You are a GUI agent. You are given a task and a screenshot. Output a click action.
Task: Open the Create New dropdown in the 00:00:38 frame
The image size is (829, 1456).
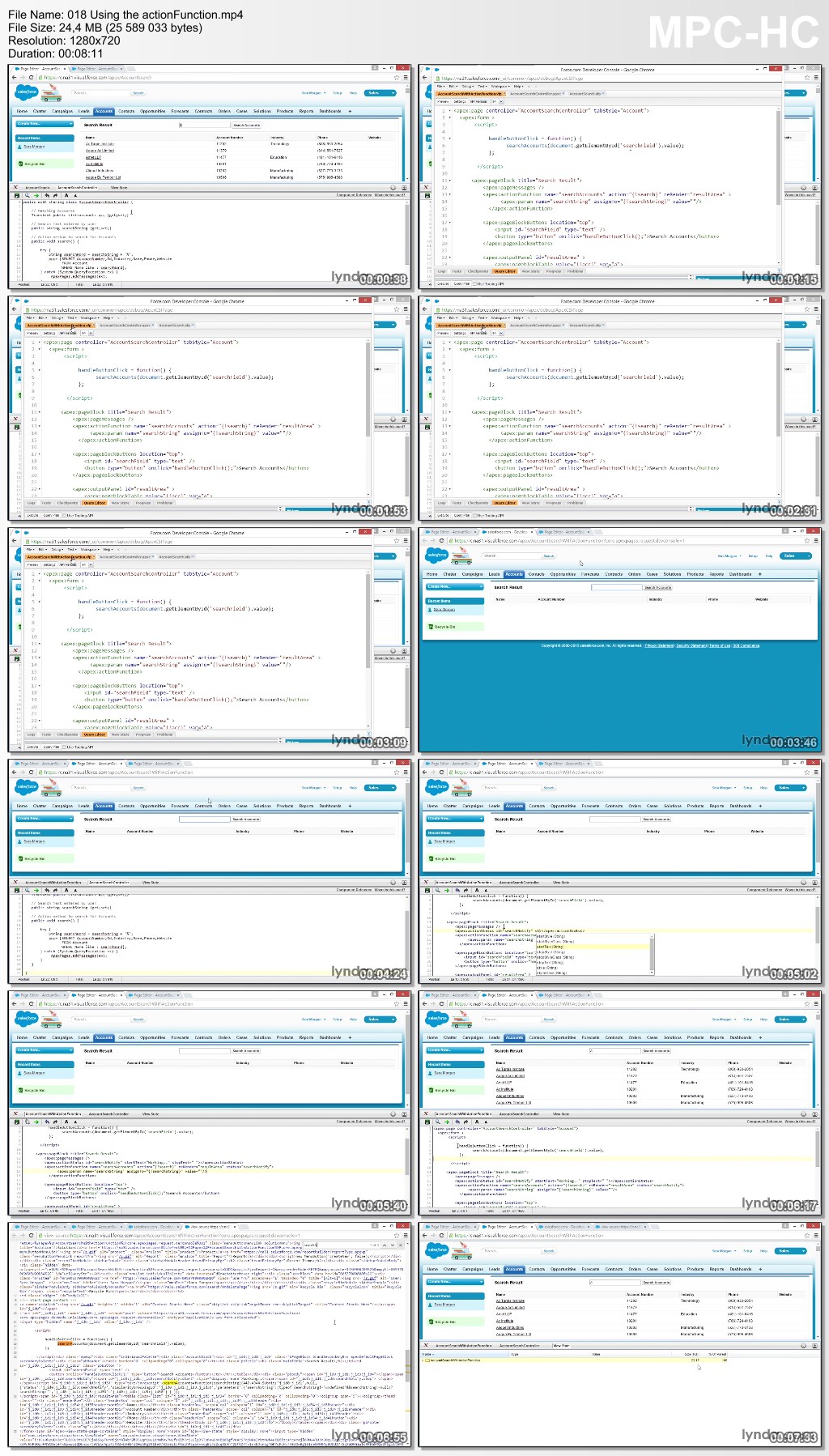[x=45, y=124]
